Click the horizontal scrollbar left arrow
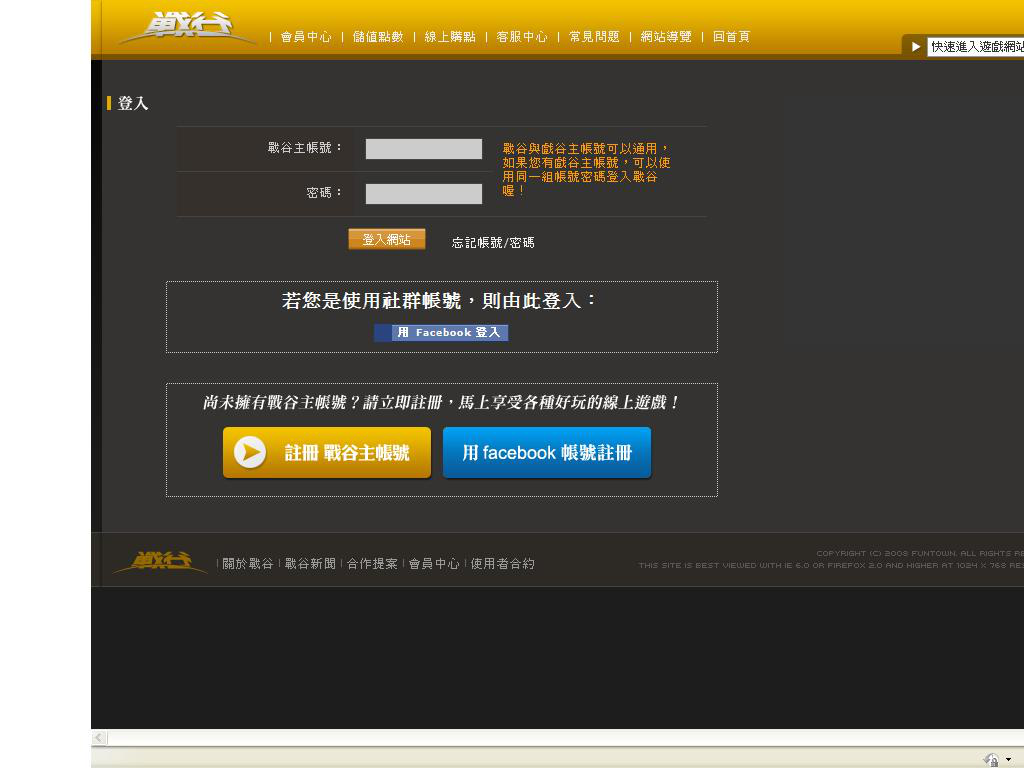Viewport: 1024px width, 768px height. point(99,738)
